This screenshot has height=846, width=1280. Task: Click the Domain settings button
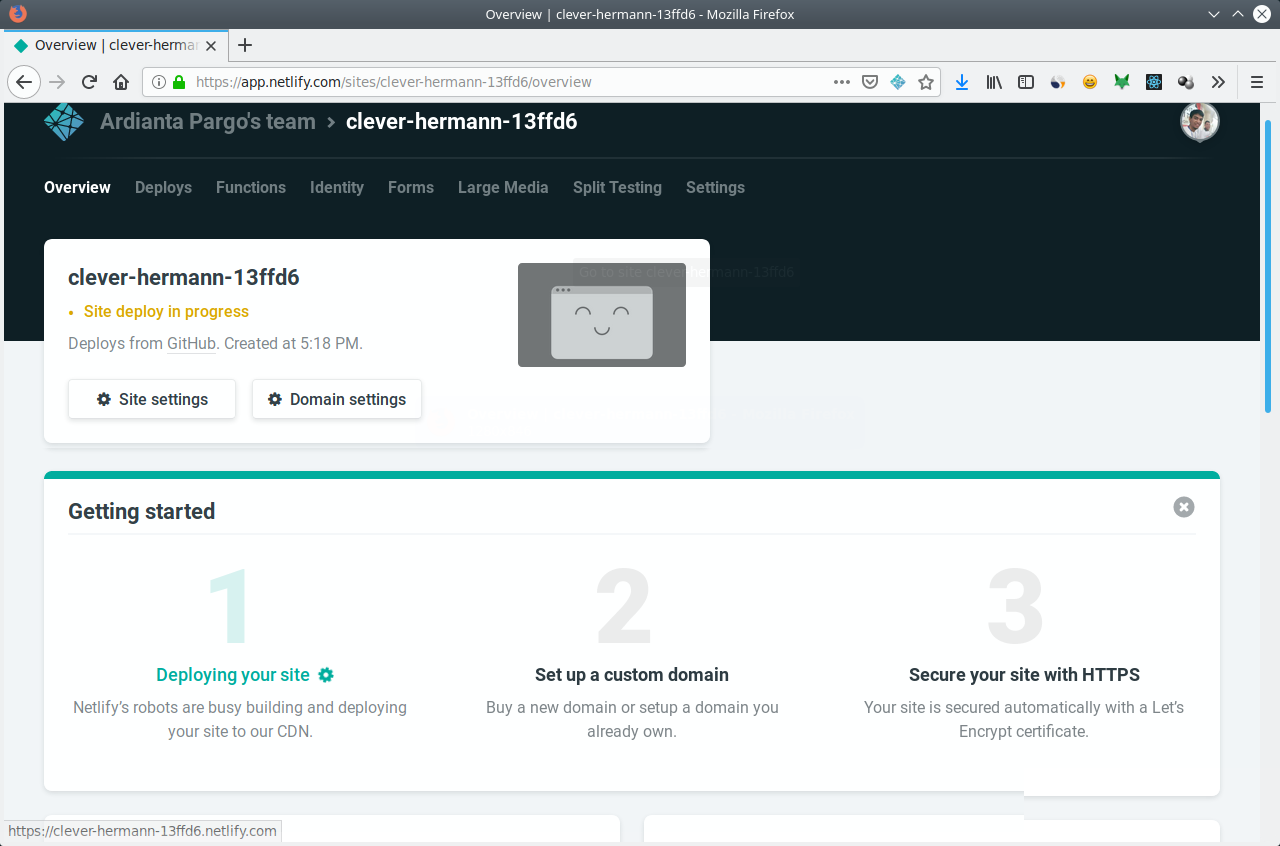coord(336,399)
